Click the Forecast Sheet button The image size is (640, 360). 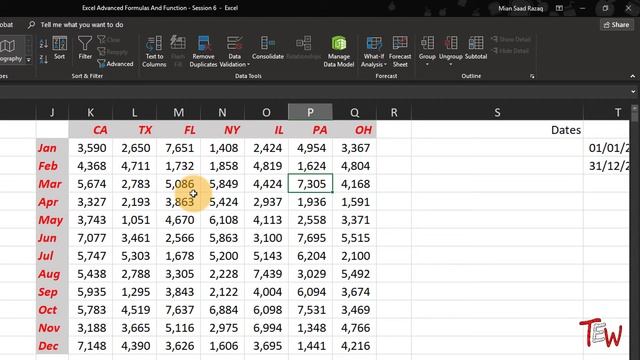pyautogui.click(x=400, y=51)
